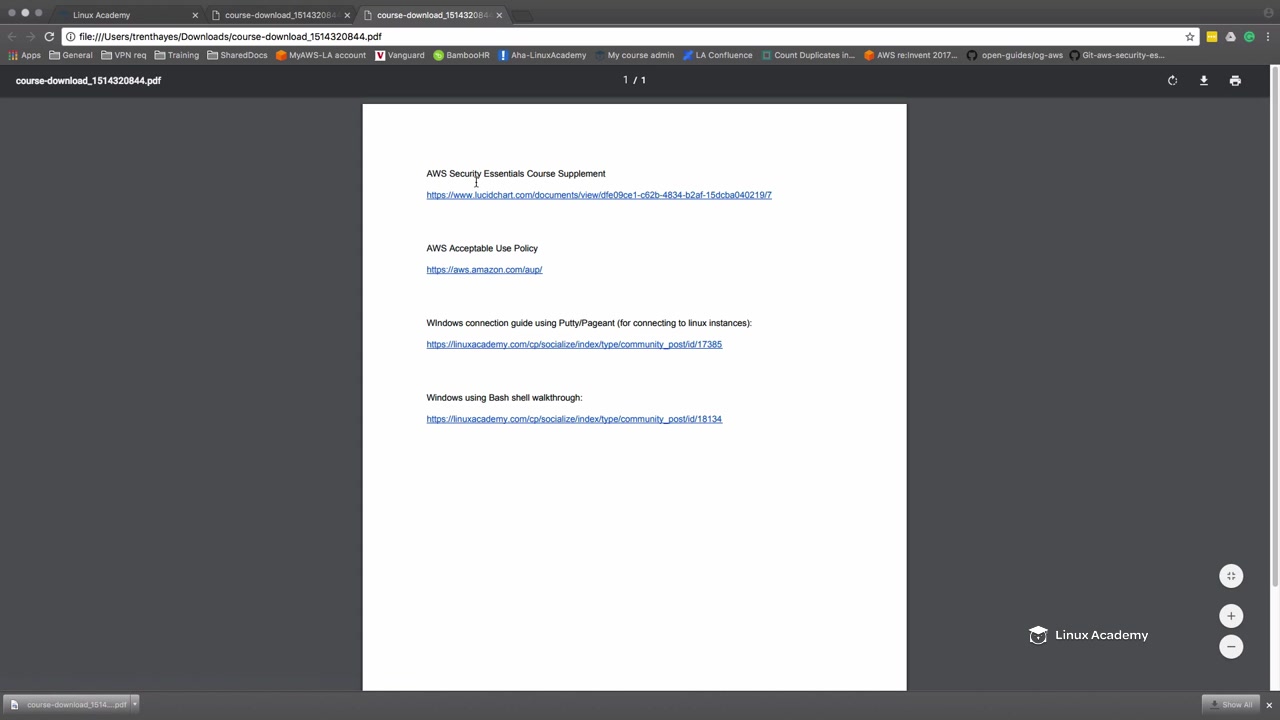Screen dimensions: 1280x720
Task: Select the rightmost course-download tab
Action: pos(431,15)
